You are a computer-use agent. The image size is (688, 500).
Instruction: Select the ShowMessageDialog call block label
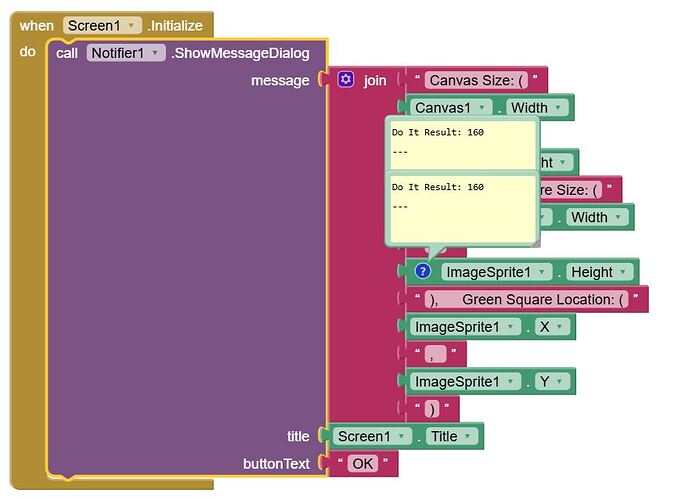pyautogui.click(x=240, y=53)
